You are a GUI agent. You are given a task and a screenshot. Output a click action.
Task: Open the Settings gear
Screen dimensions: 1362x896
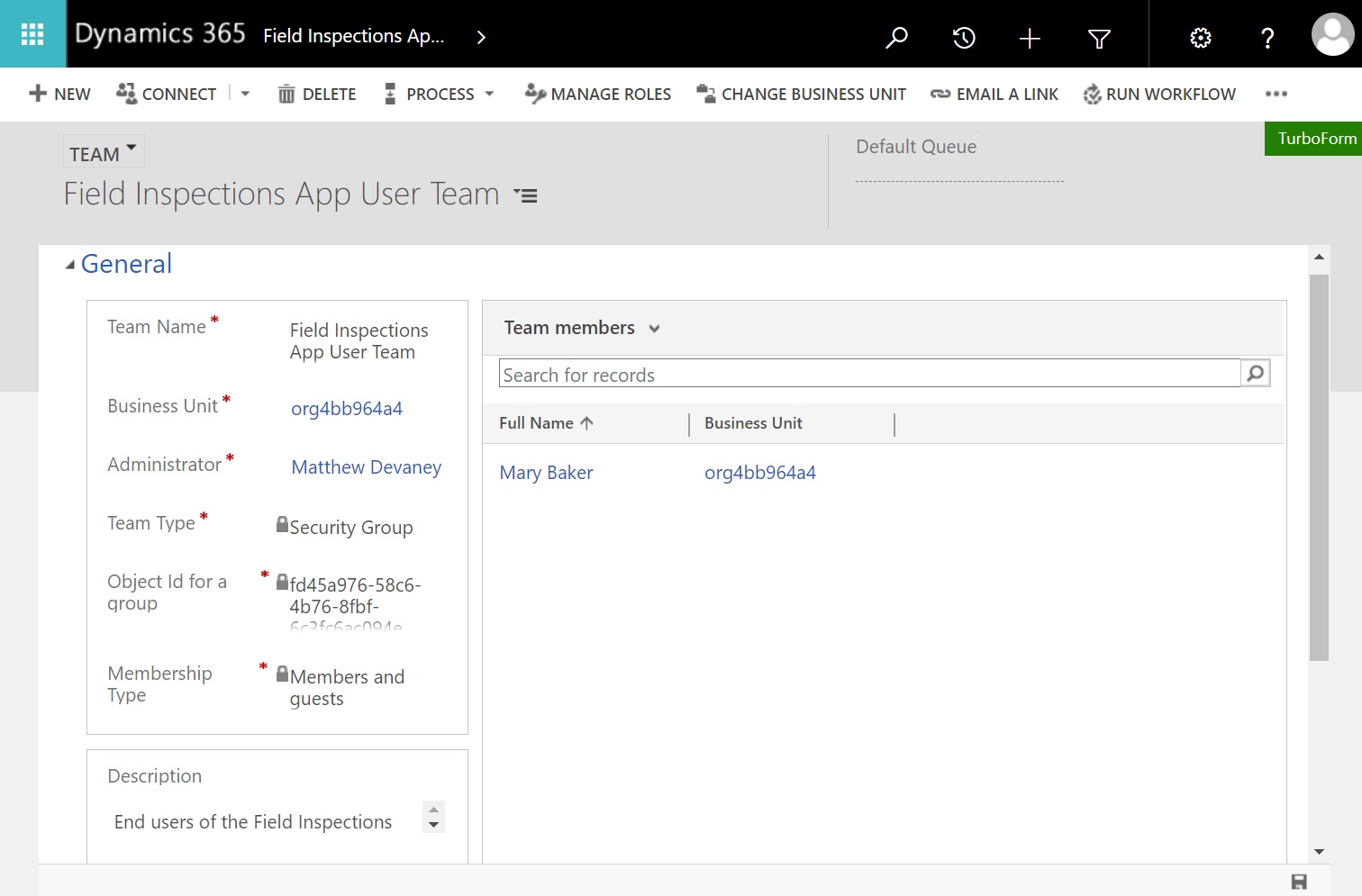[1200, 38]
